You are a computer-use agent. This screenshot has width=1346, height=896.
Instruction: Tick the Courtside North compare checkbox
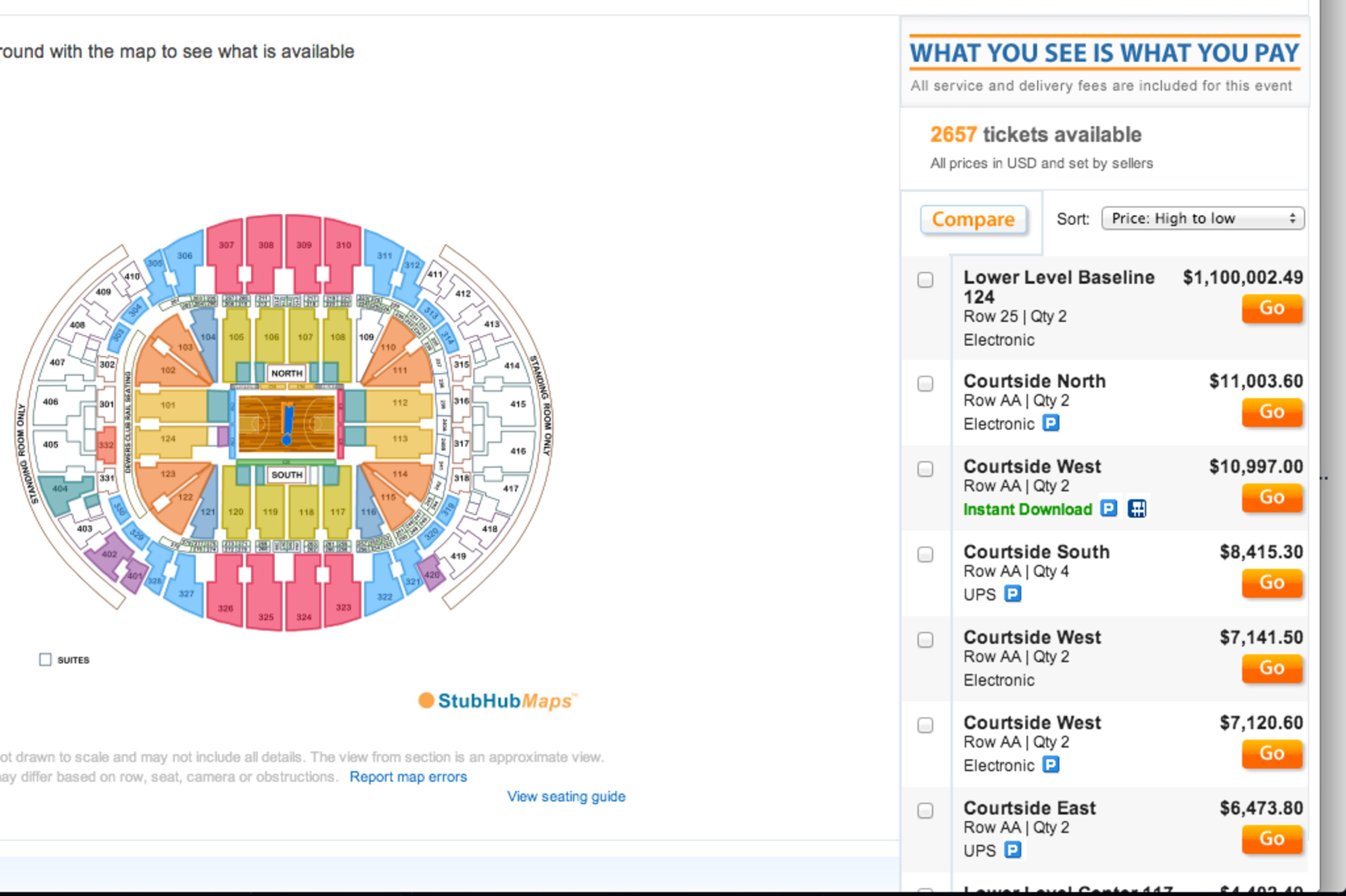click(925, 384)
